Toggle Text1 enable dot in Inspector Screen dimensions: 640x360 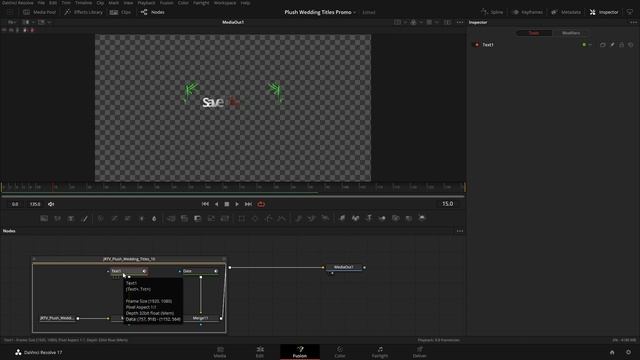[x=477, y=44]
